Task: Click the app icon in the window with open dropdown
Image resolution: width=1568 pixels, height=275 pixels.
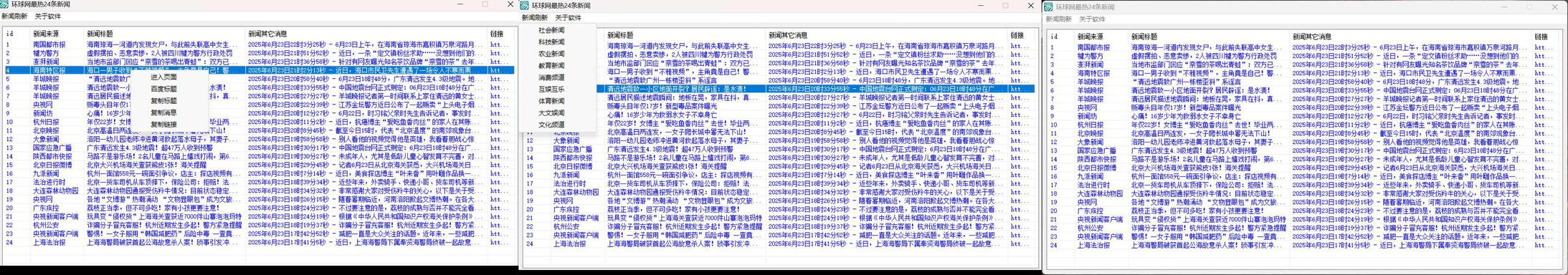Action: (x=526, y=5)
